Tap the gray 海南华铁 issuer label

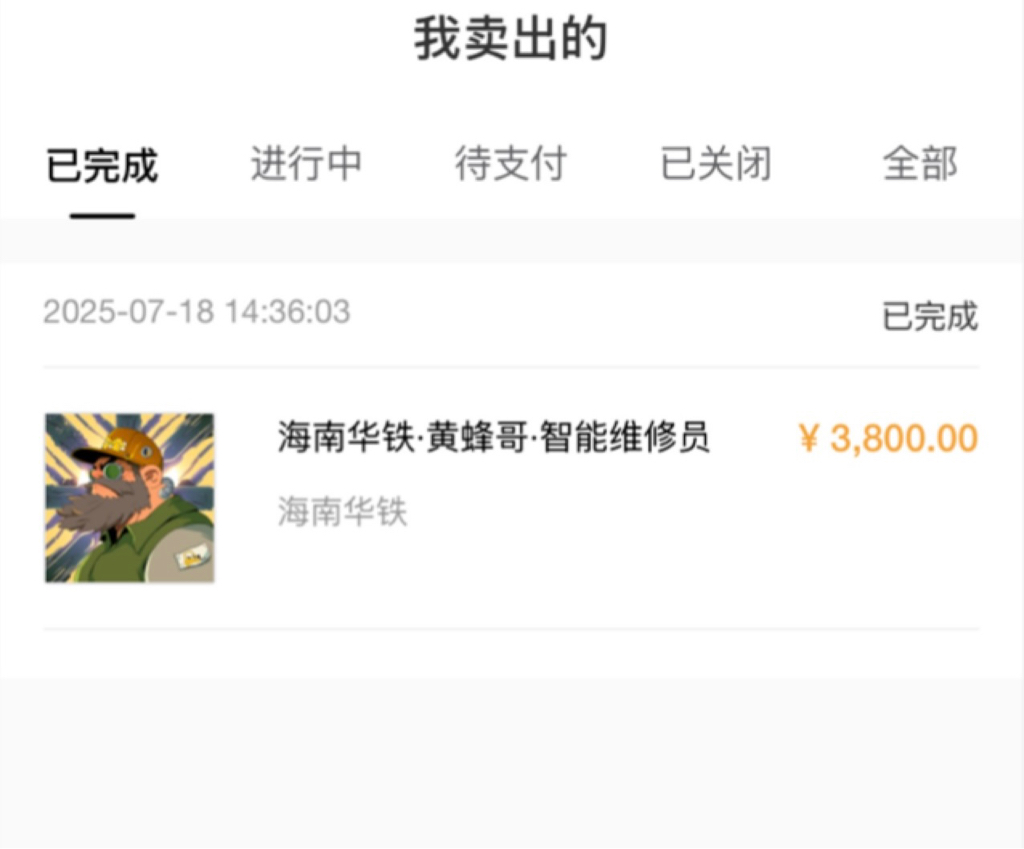(342, 511)
